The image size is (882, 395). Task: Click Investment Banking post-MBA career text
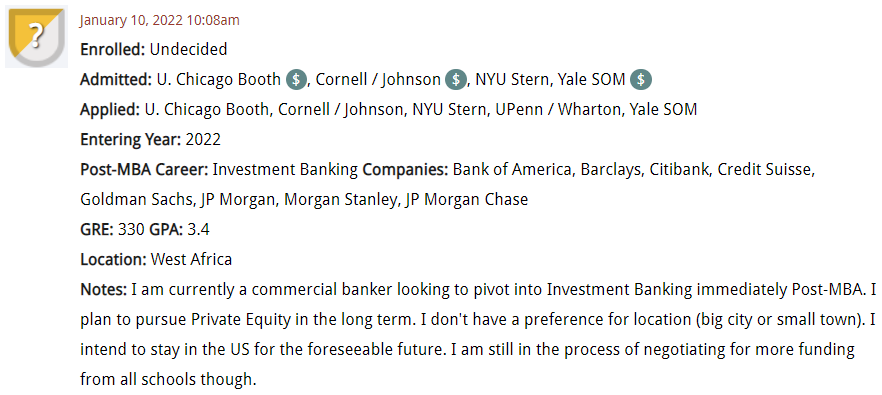286,169
